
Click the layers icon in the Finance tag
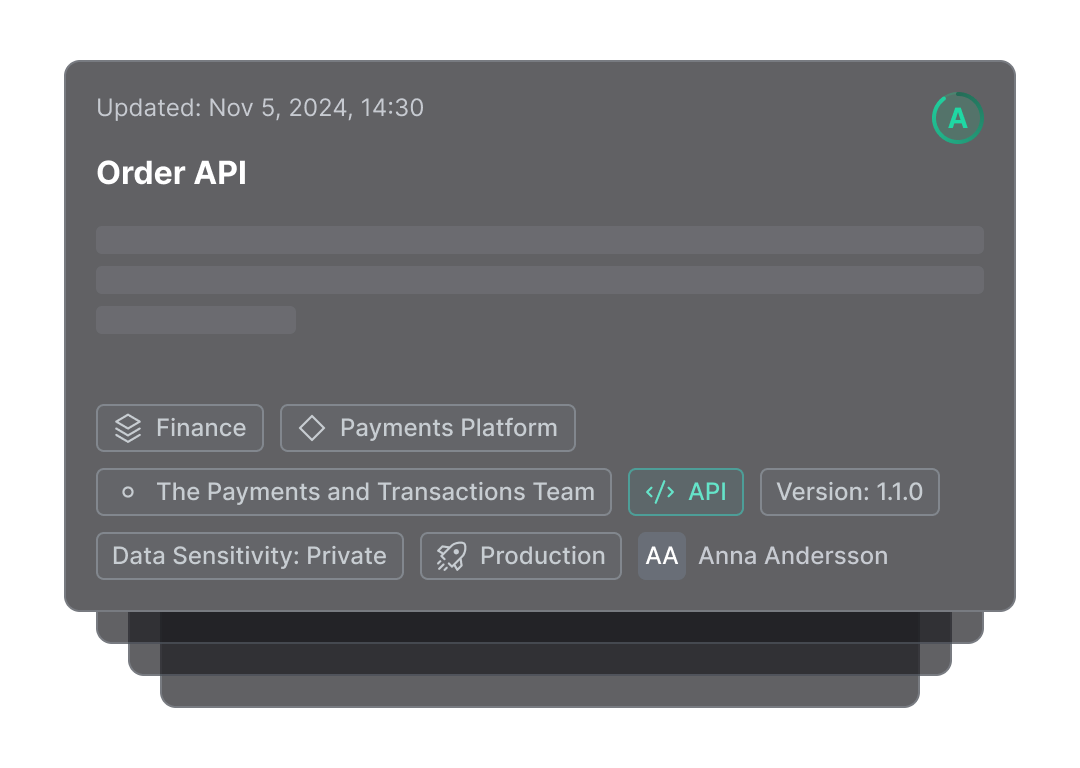click(128, 428)
